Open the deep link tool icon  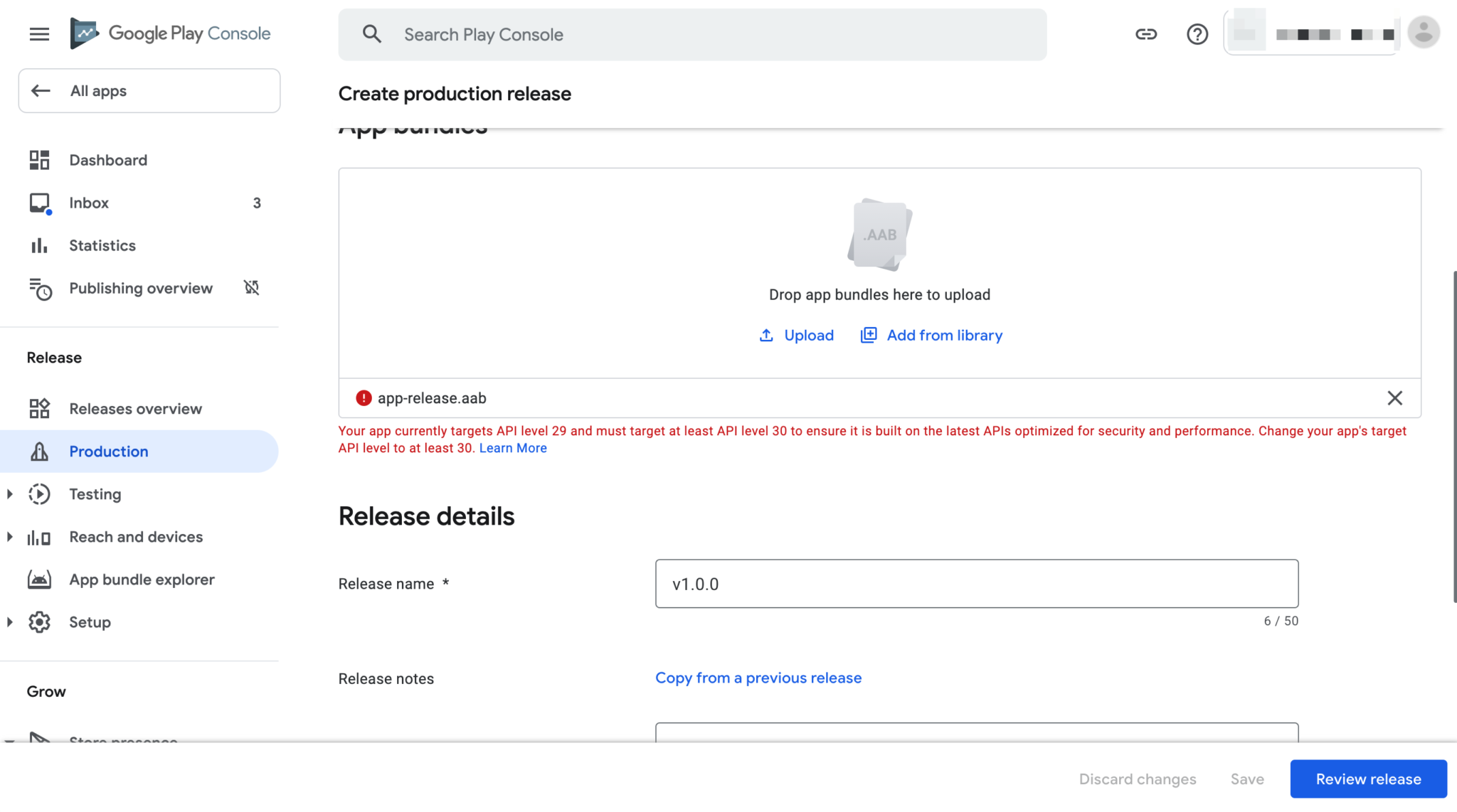(x=1147, y=33)
